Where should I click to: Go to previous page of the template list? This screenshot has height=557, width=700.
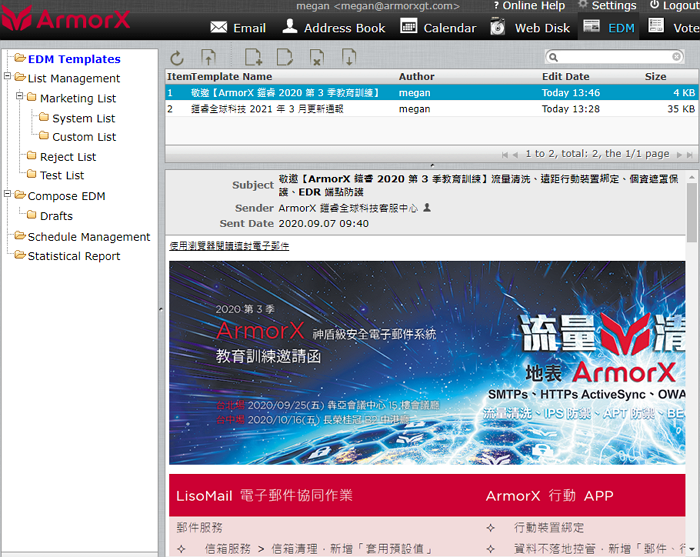pos(515,154)
